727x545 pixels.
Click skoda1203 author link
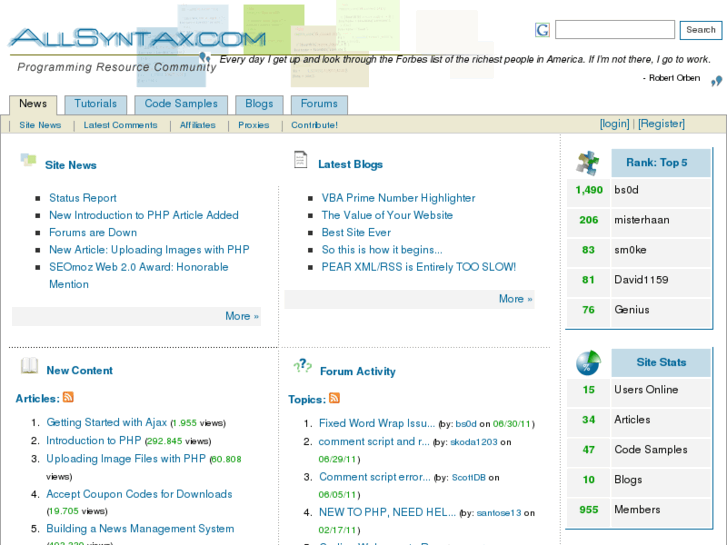[x=474, y=442]
